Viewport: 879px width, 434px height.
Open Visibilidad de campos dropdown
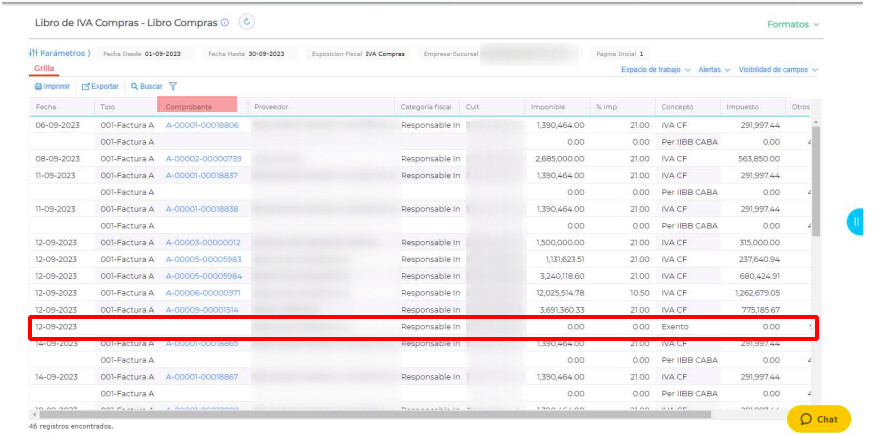point(778,70)
